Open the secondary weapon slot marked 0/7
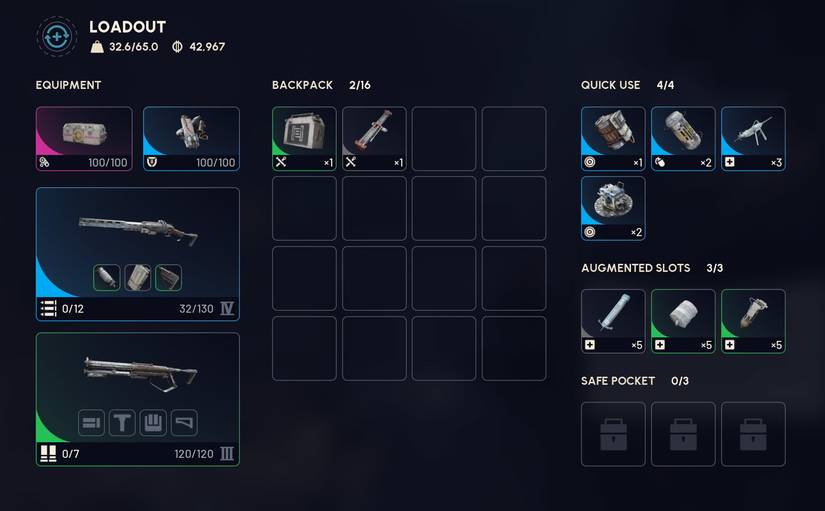This screenshot has width=825, height=511. 138,399
